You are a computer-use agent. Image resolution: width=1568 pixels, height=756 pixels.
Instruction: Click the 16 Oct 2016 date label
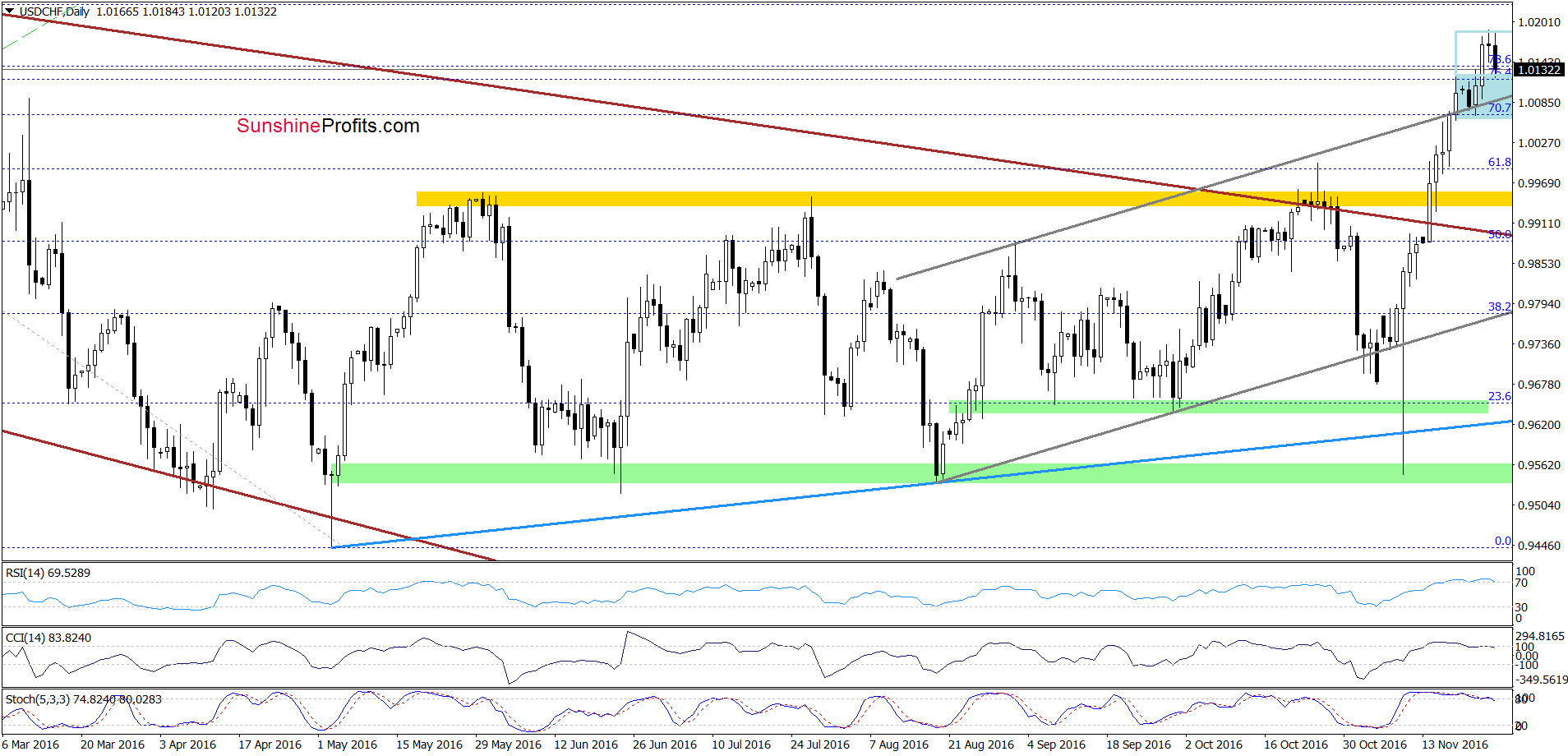(1296, 744)
